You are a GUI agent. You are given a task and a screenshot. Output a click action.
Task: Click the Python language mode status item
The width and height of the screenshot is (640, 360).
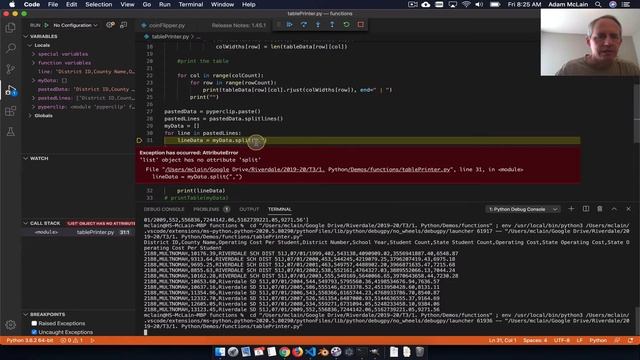click(x=598, y=340)
